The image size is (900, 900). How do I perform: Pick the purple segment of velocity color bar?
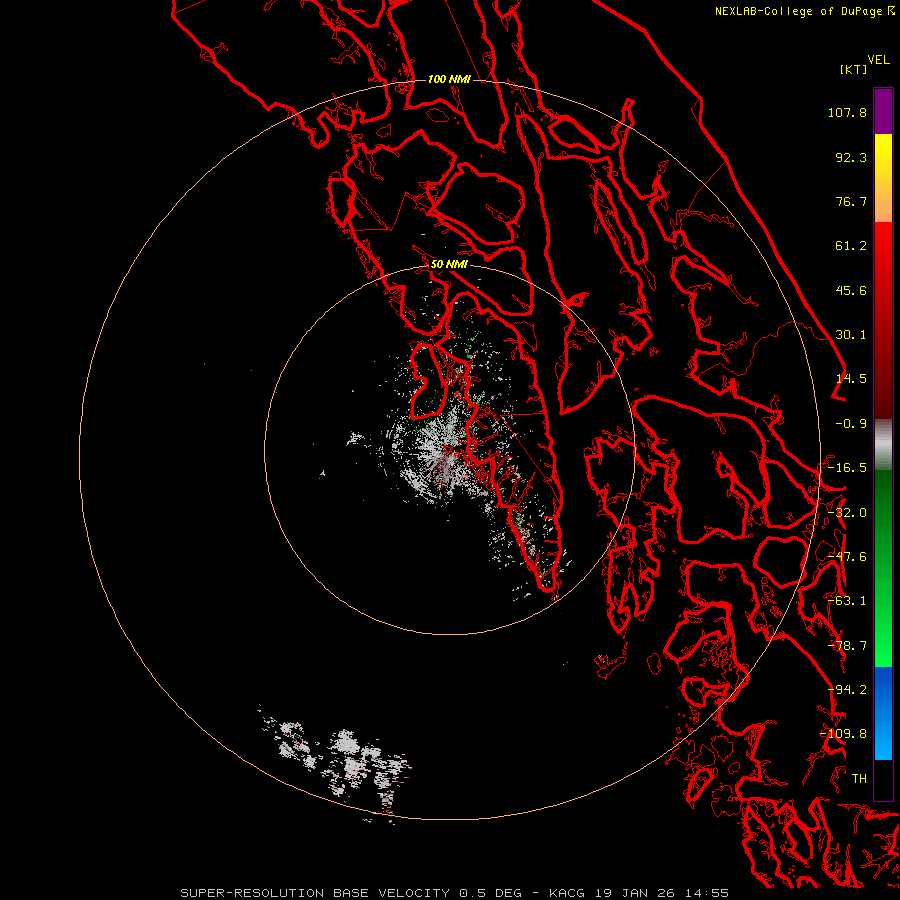(883, 111)
